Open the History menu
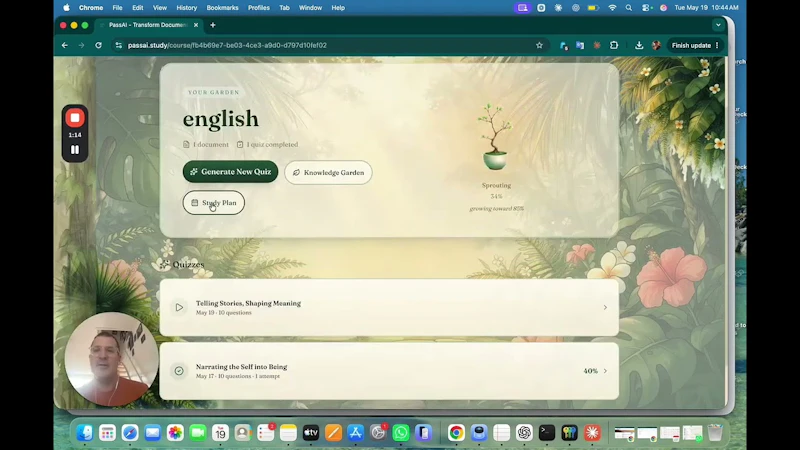 187,8
